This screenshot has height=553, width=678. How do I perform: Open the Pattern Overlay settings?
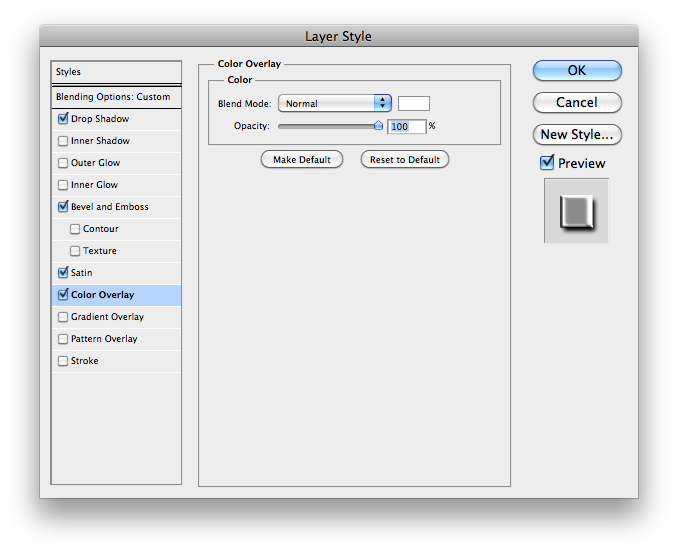pos(105,339)
